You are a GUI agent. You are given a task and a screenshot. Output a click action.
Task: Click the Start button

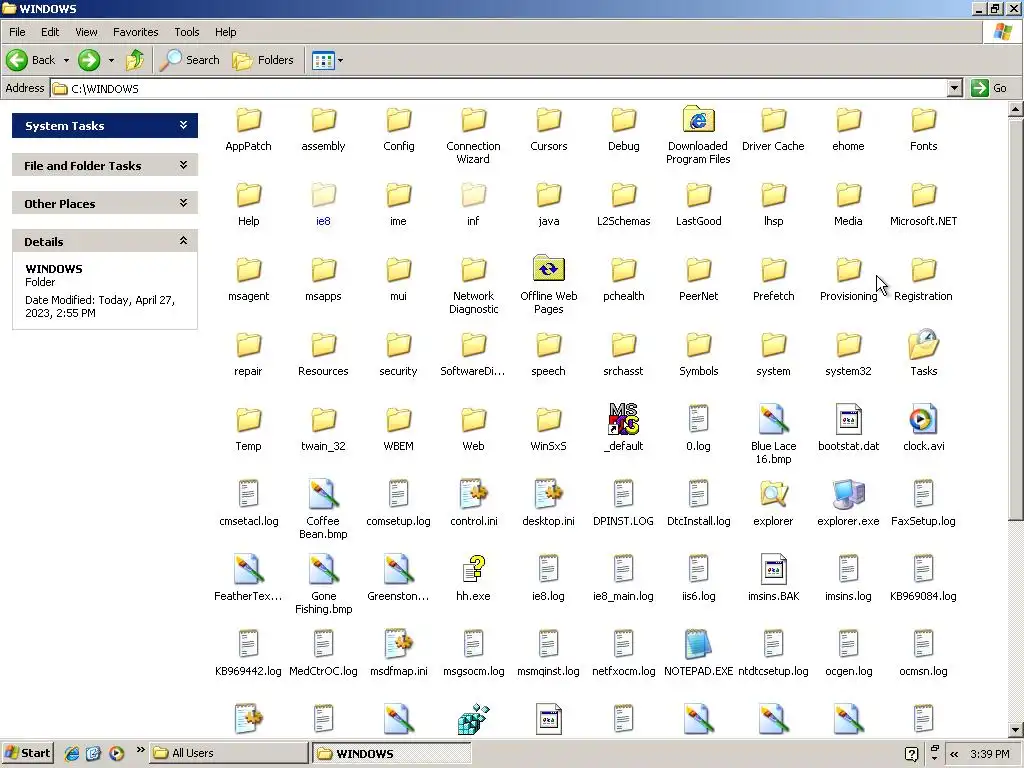click(27, 753)
